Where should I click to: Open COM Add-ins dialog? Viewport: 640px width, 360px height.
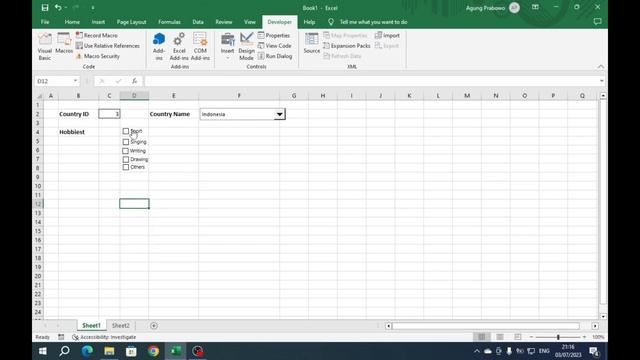tap(200, 47)
